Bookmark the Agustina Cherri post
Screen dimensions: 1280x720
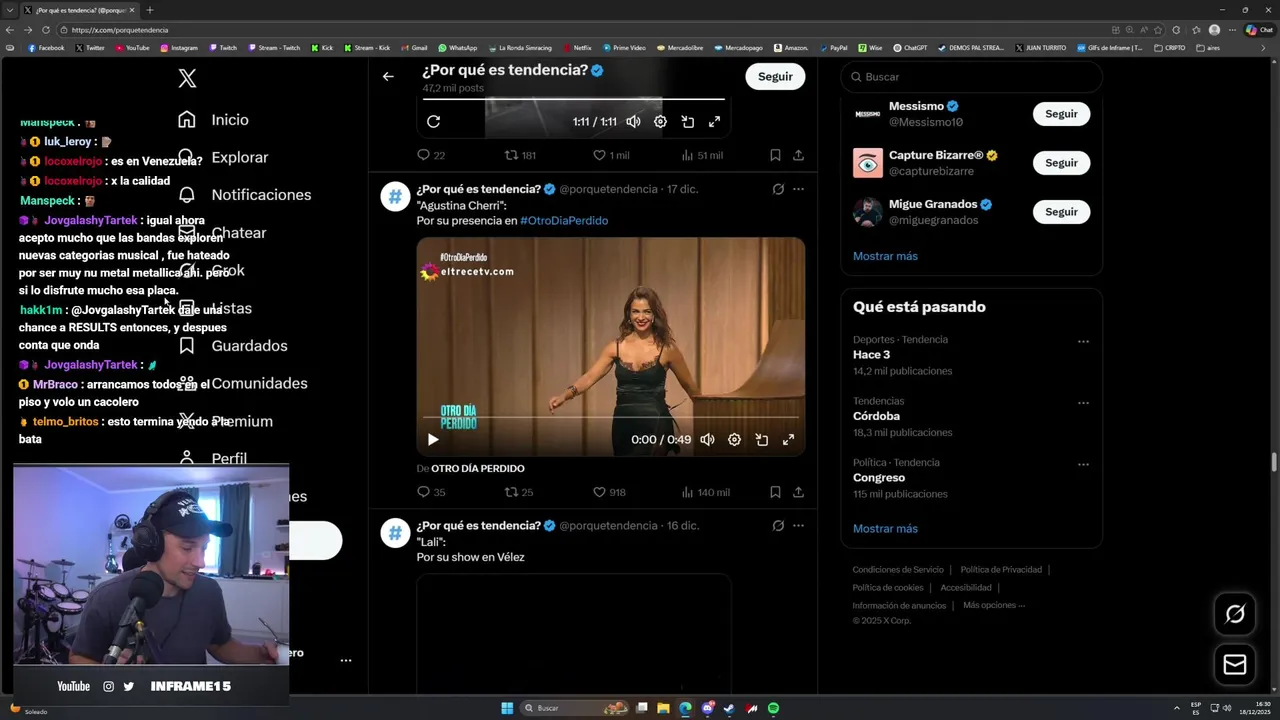pyautogui.click(x=775, y=492)
